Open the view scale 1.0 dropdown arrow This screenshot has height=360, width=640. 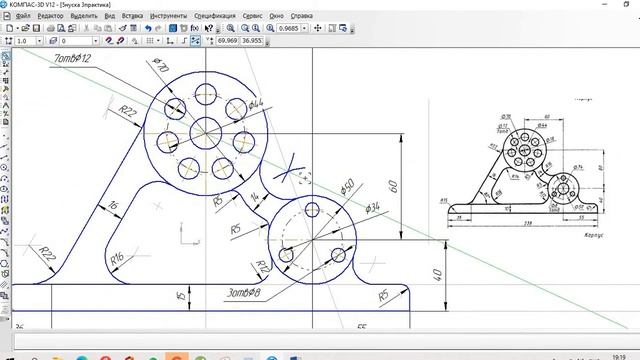pos(39,41)
